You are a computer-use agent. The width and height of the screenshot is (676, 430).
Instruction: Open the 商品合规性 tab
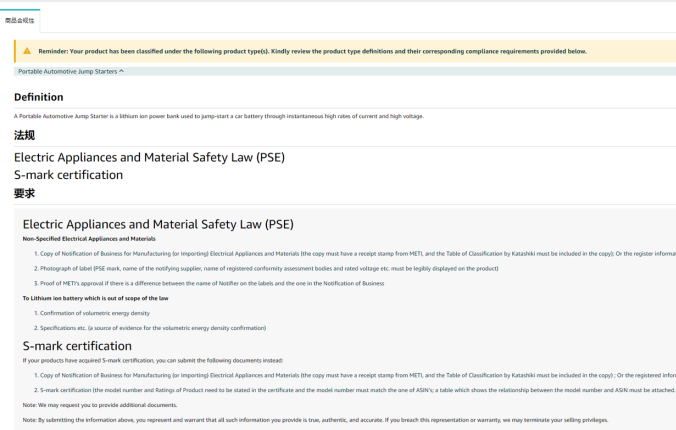[20, 20]
